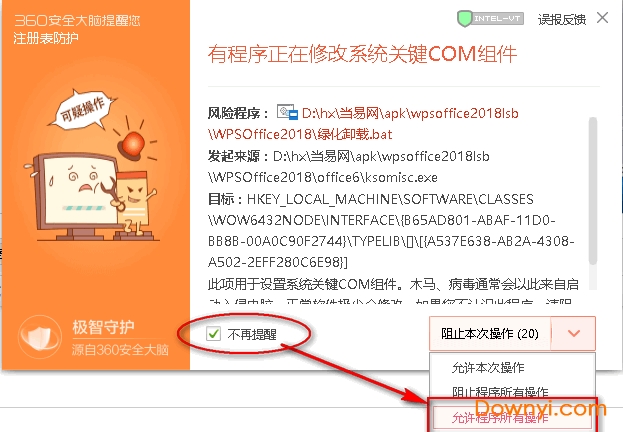Click the red alarm siren illustration

(133, 145)
